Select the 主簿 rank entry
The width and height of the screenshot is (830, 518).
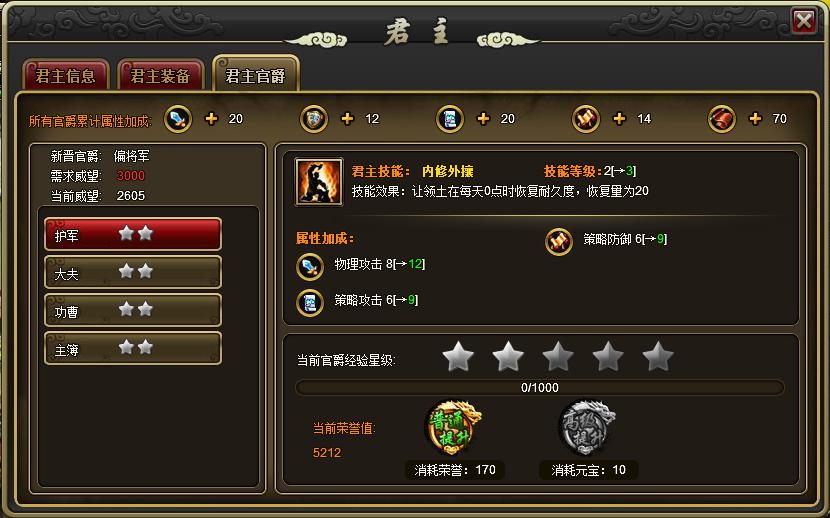[133, 348]
